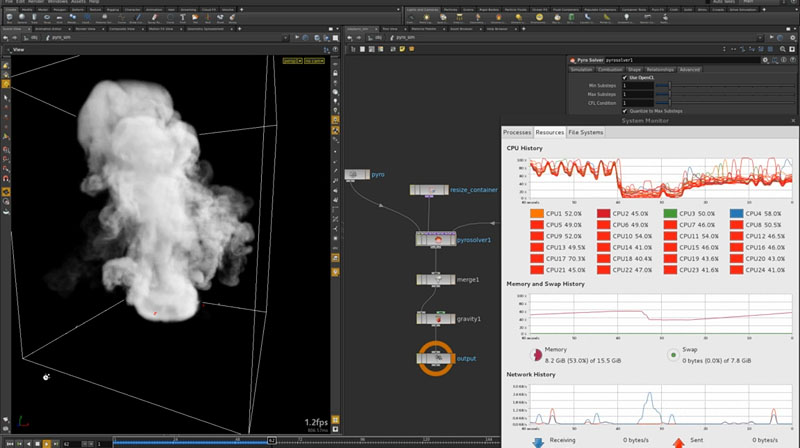The width and height of the screenshot is (800, 448).
Task: Select the resize_container node
Action: (428, 189)
